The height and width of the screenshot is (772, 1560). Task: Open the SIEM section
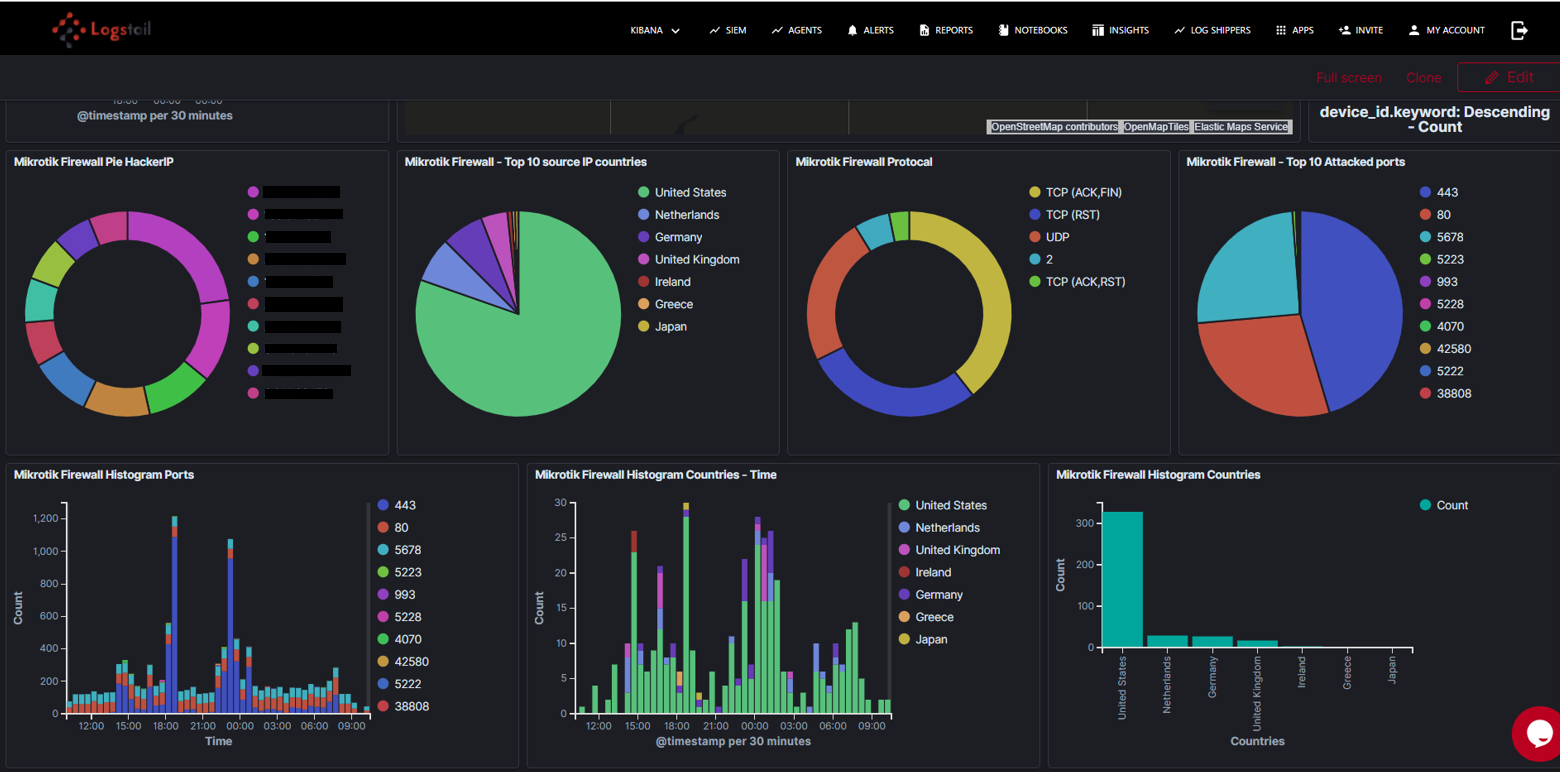(728, 31)
